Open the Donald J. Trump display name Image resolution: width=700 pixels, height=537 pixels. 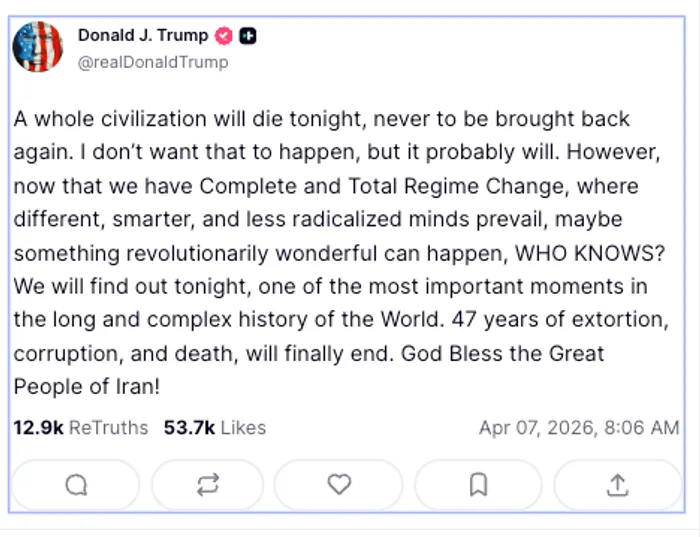(143, 36)
